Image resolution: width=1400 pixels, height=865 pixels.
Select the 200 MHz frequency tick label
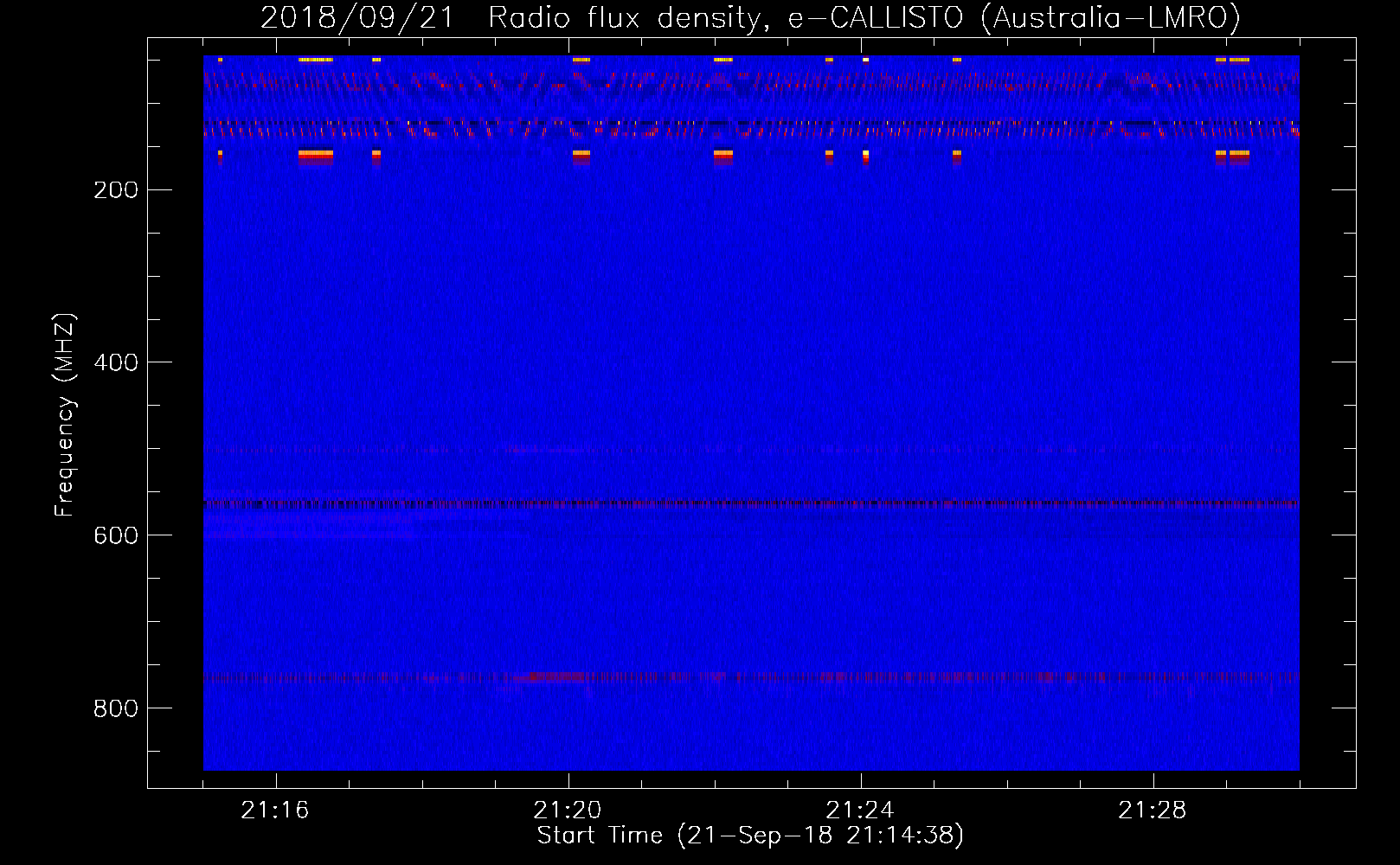coord(116,190)
